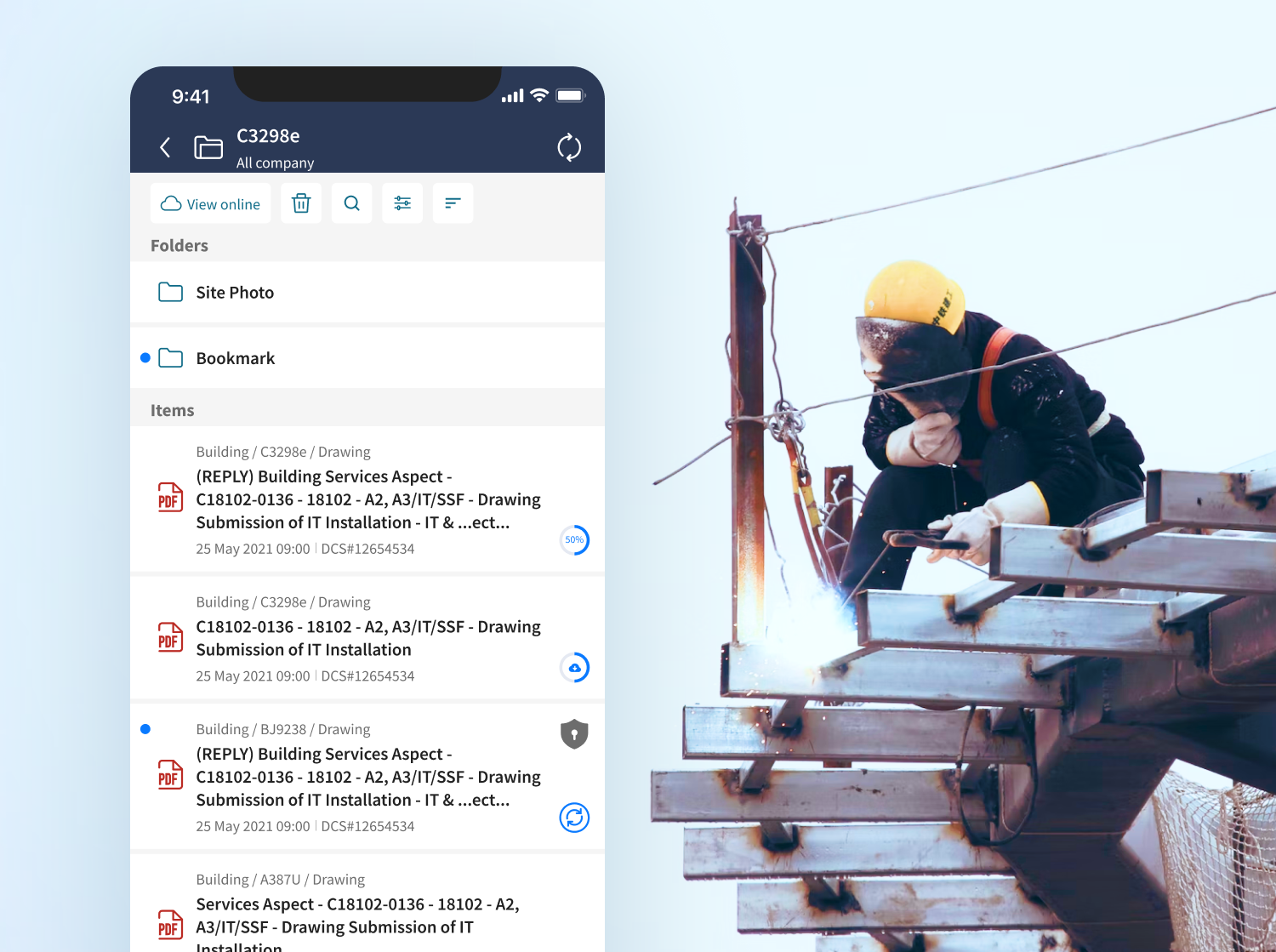
Task: Open the sort order icon
Action: [x=453, y=203]
